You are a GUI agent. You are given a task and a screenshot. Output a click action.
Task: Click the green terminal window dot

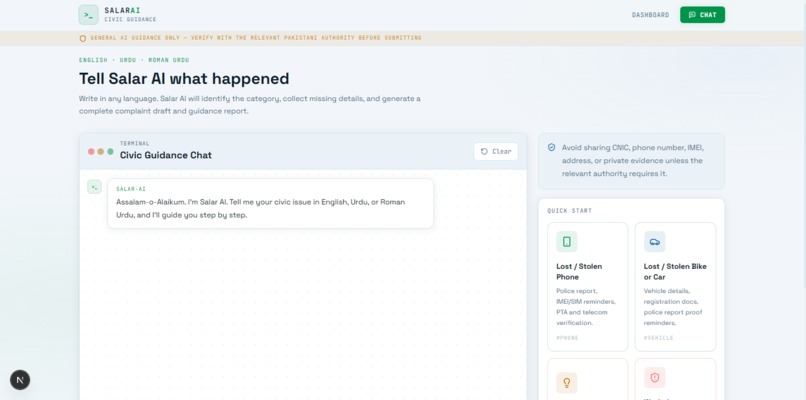pyautogui.click(x=111, y=152)
